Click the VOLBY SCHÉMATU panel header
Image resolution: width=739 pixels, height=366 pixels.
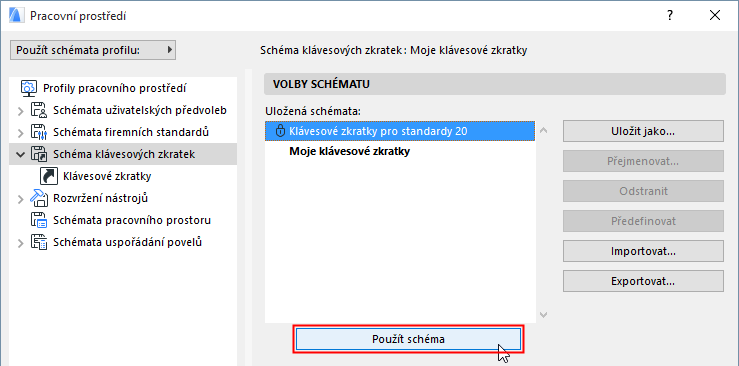coord(494,84)
